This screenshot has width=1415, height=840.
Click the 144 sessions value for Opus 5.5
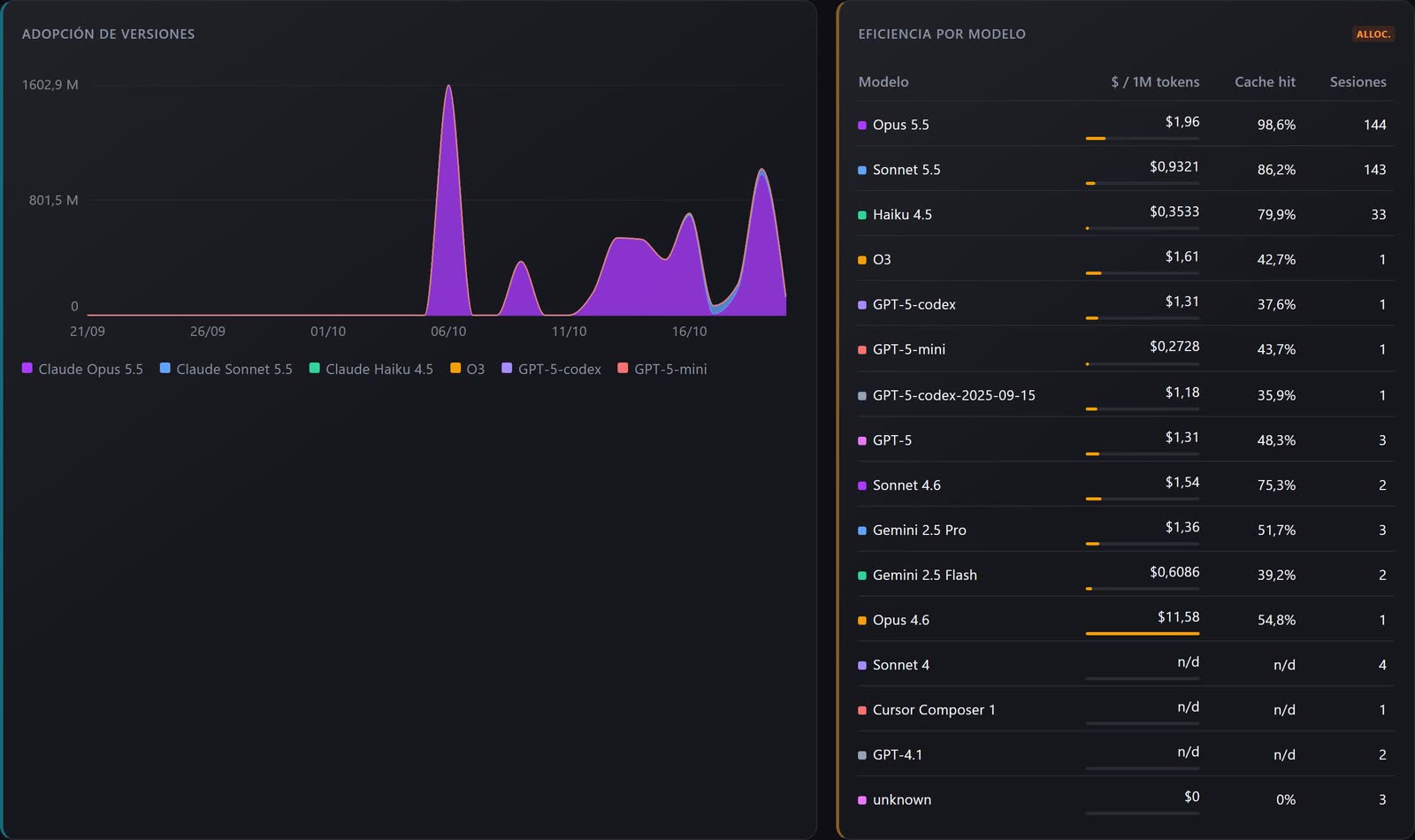coord(1374,126)
